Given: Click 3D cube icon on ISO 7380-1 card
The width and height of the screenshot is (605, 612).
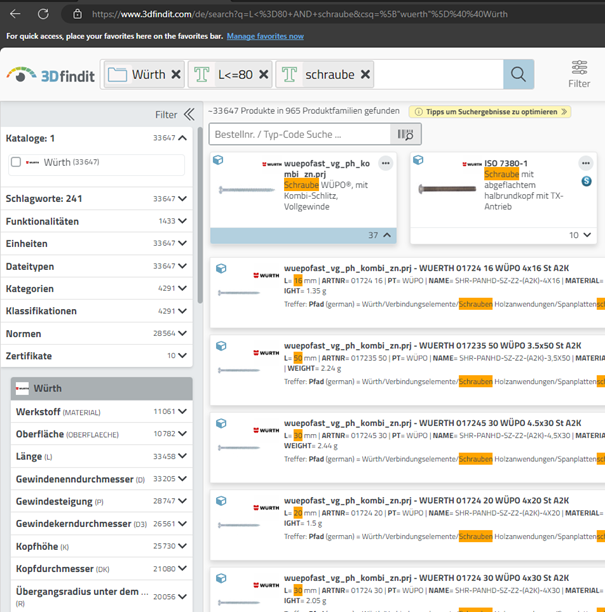Looking at the screenshot, I should point(418,160).
